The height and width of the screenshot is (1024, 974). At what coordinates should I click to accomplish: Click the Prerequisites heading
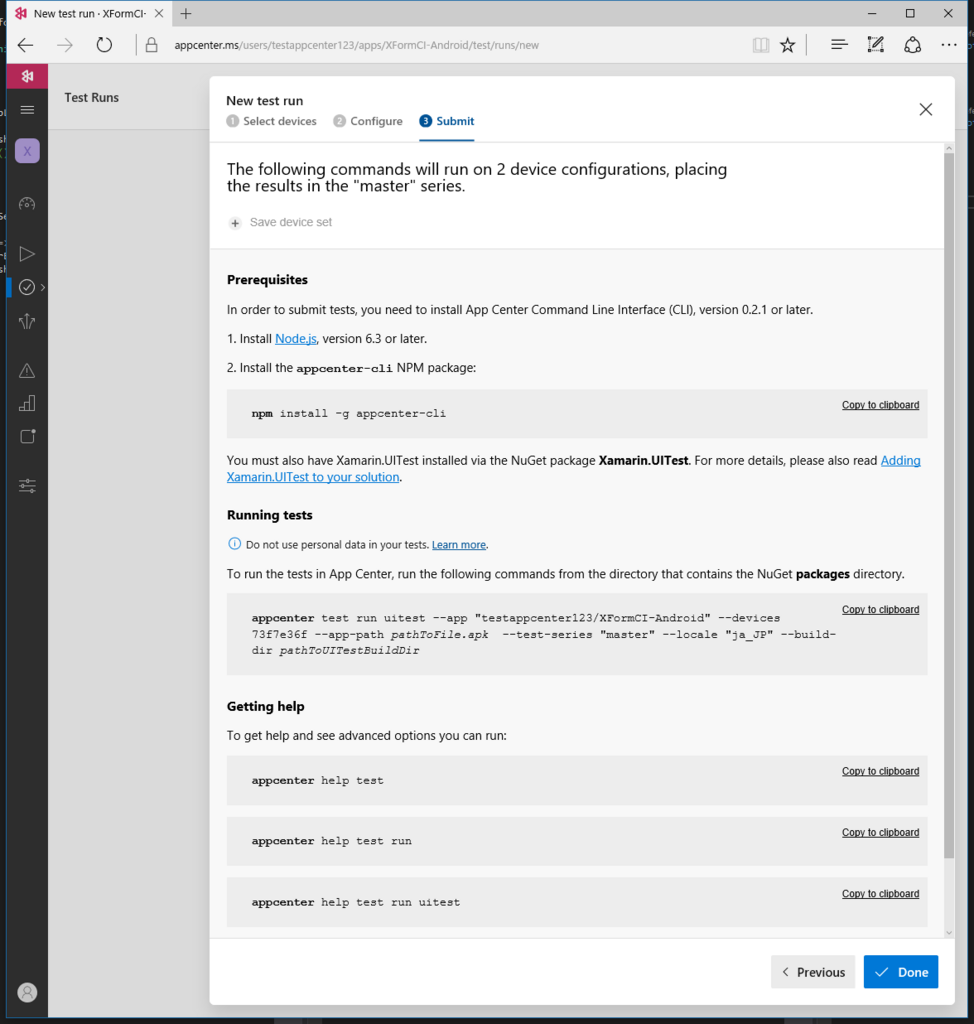coord(267,280)
